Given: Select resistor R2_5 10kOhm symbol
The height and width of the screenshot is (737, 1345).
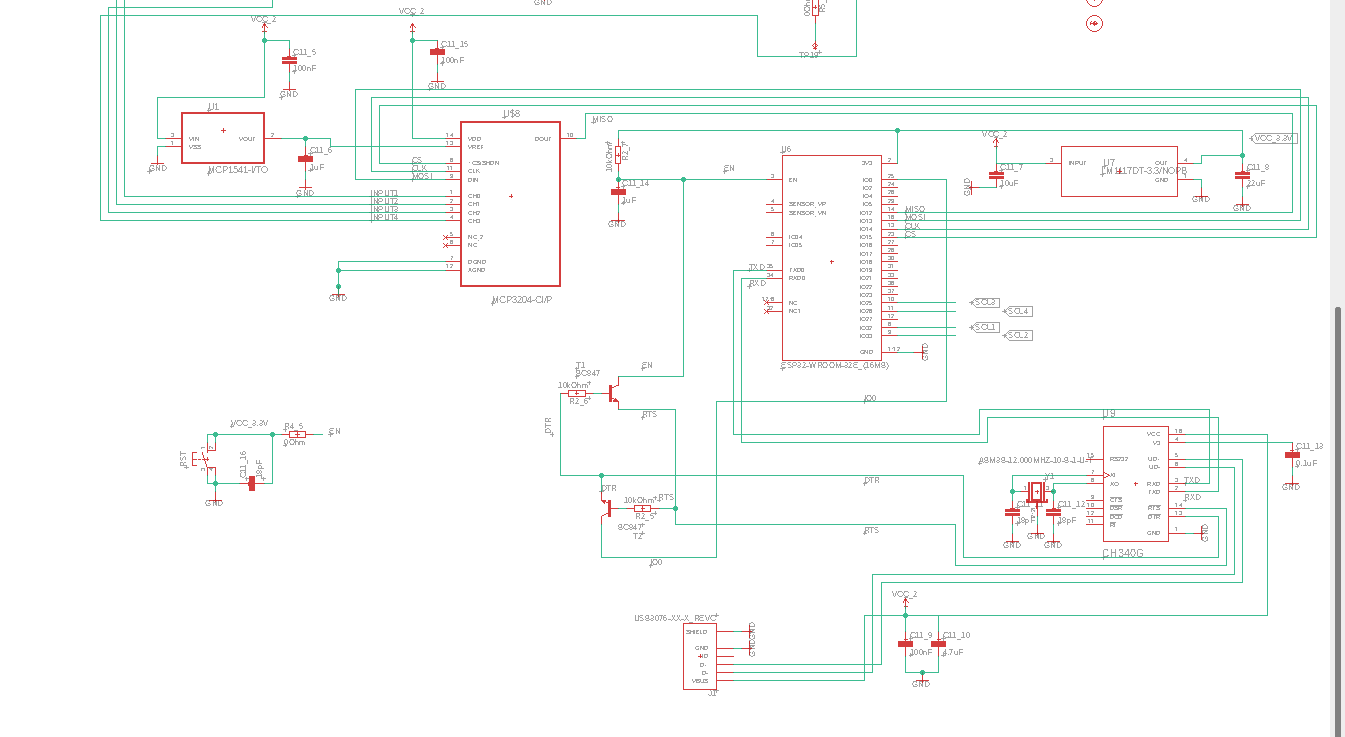Looking at the screenshot, I should 643,509.
